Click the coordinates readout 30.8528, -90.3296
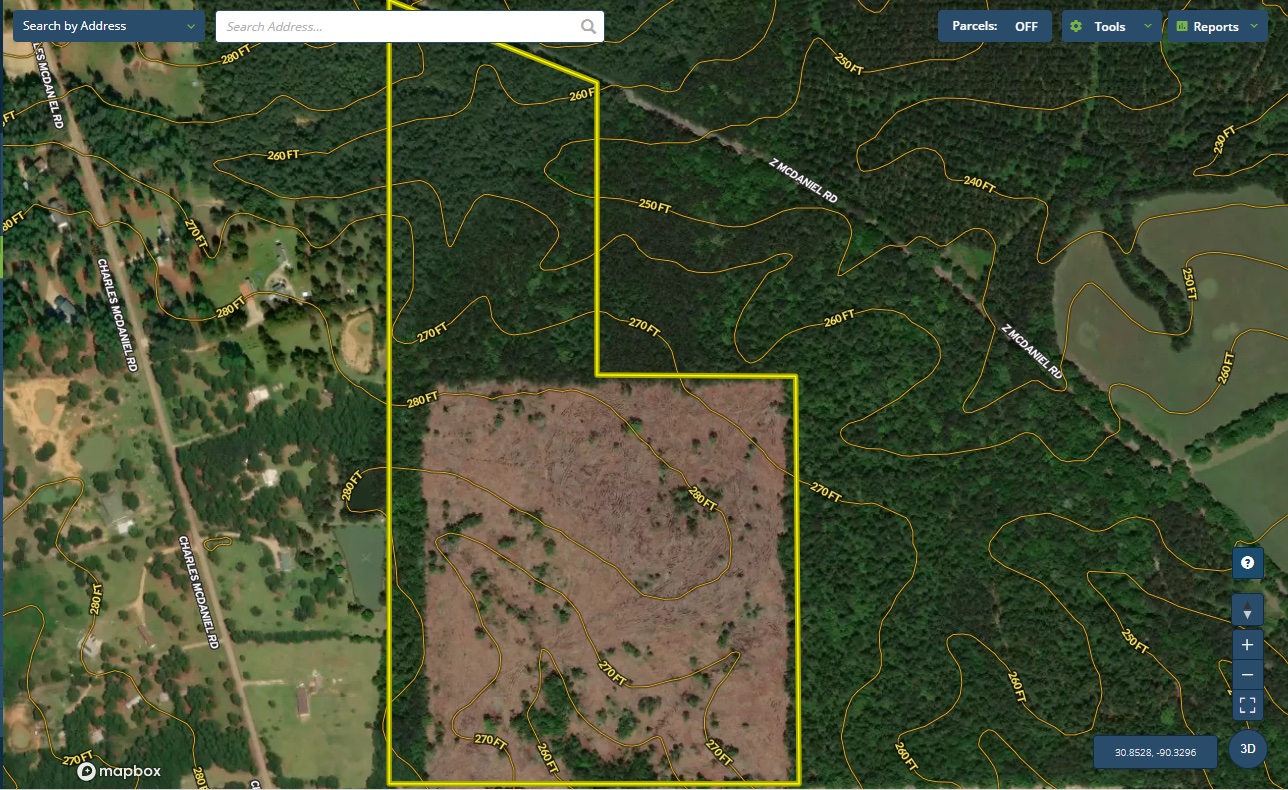Viewport: 1288px width, 790px height. [1155, 752]
